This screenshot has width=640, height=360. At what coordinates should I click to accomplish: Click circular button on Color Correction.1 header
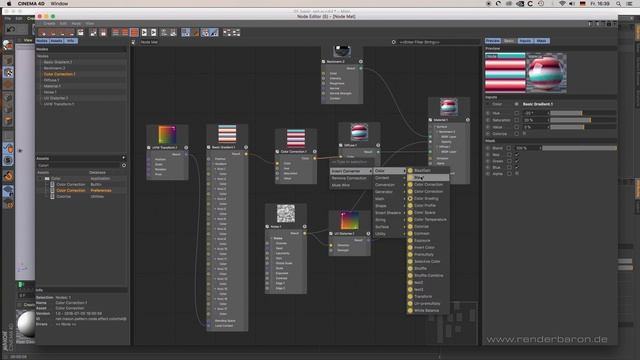[x=315, y=151]
